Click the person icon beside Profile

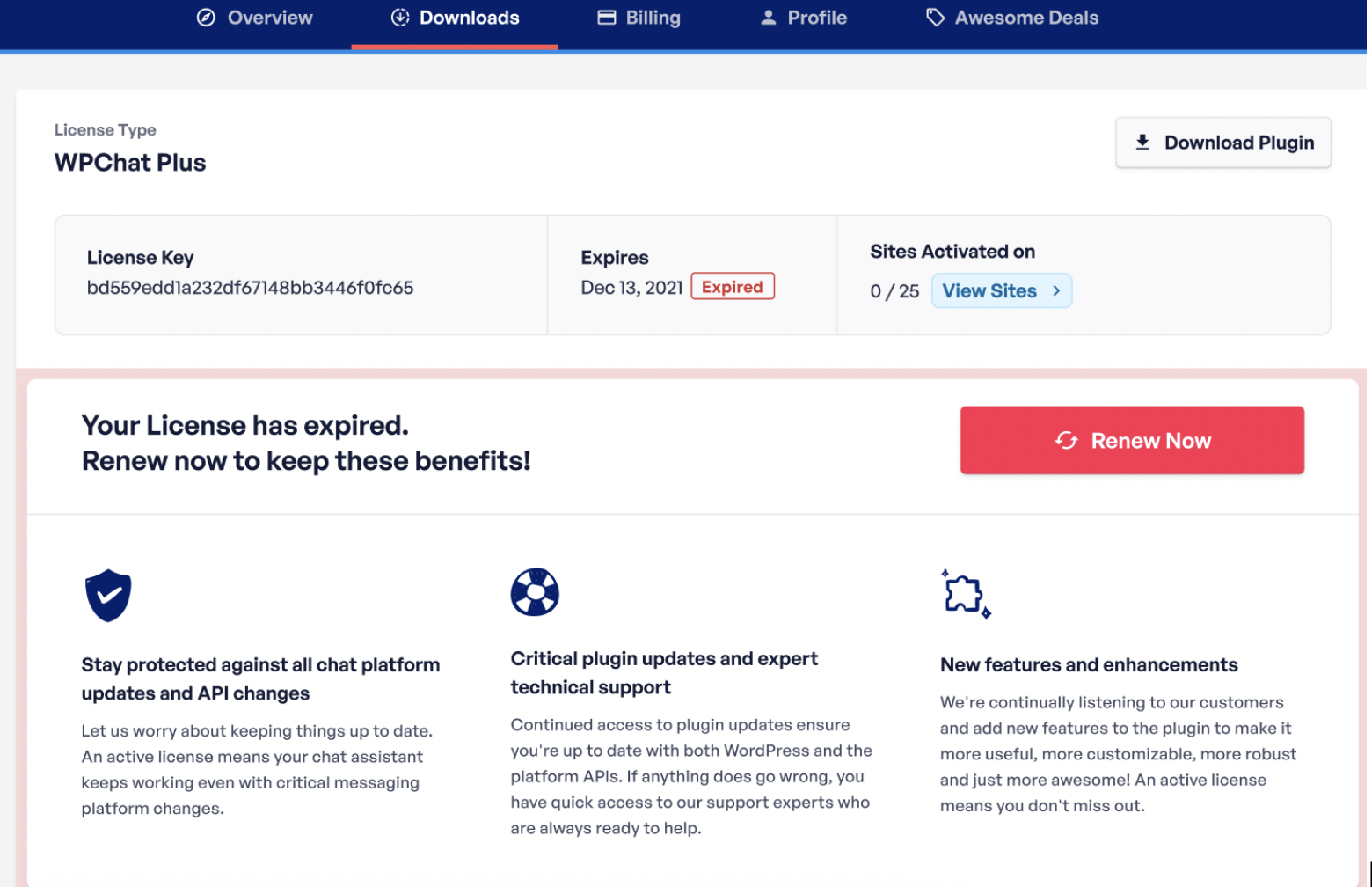tap(769, 18)
